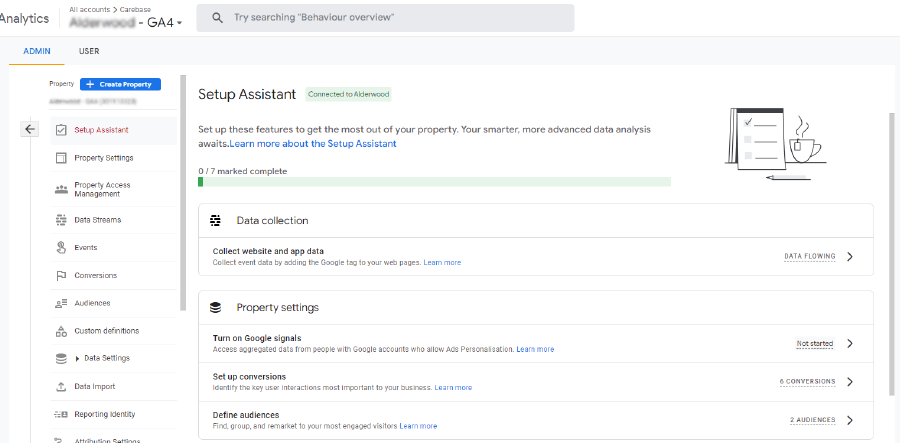Click the Events hand-pointer icon
The height and width of the screenshot is (443, 900).
point(61,248)
